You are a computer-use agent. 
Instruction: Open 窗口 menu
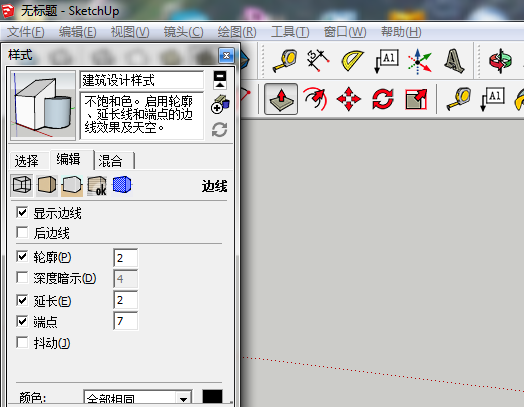(x=345, y=32)
